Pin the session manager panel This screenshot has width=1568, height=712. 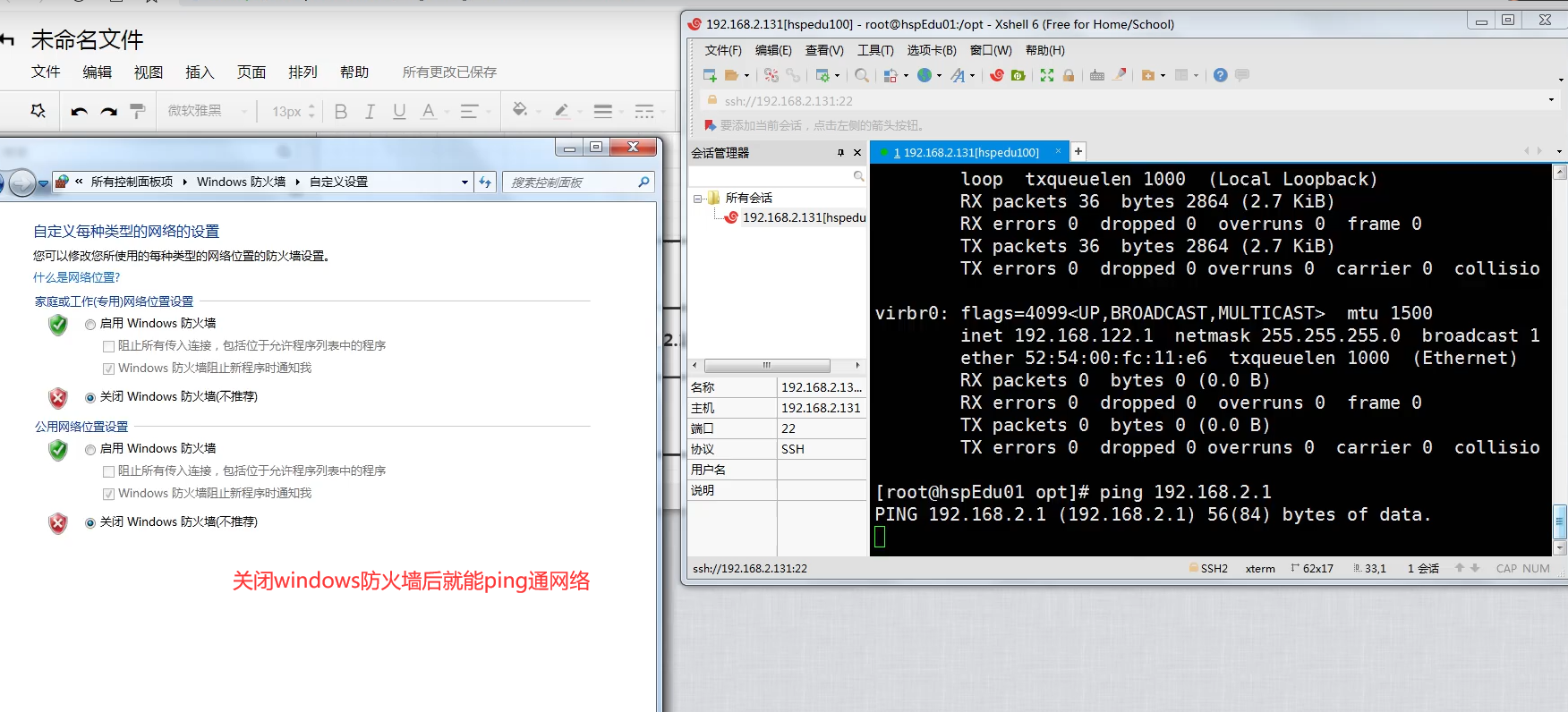(840, 153)
